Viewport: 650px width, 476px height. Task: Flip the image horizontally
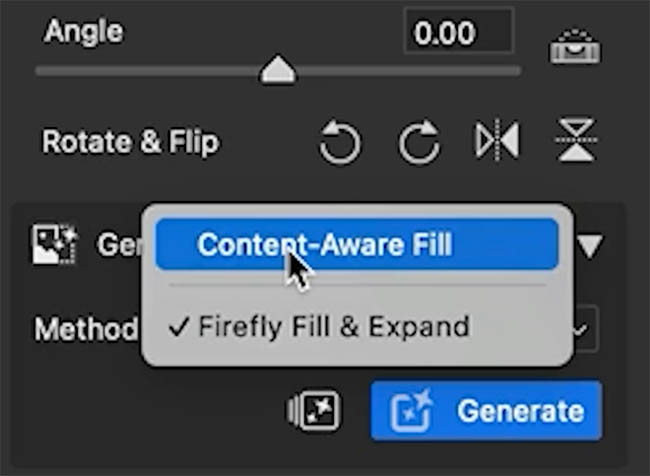[497, 140]
